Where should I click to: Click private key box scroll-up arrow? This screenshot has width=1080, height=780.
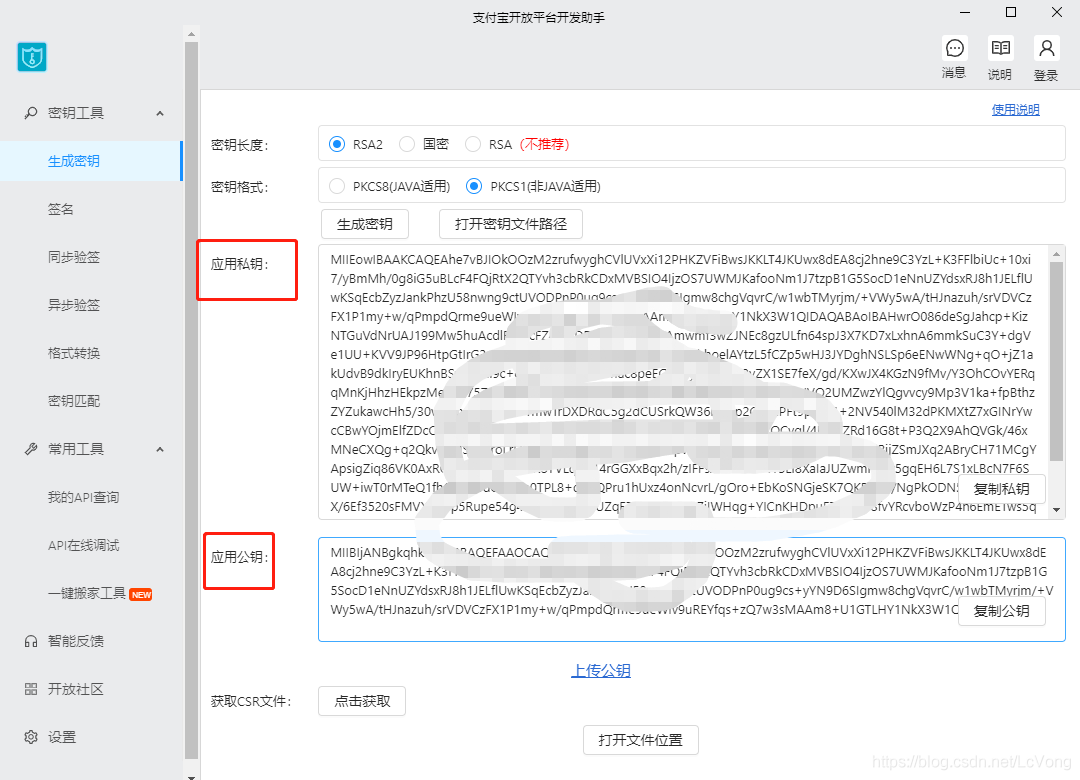click(x=1057, y=254)
